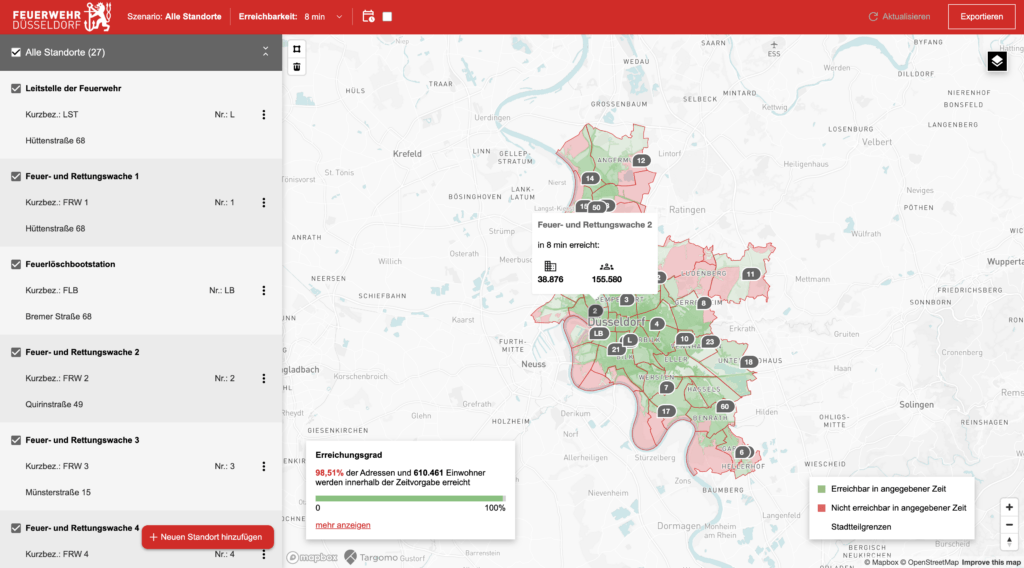The height and width of the screenshot is (568, 1024).
Task: Select station marker 2 near Düsseldorf label
Action: (x=595, y=311)
